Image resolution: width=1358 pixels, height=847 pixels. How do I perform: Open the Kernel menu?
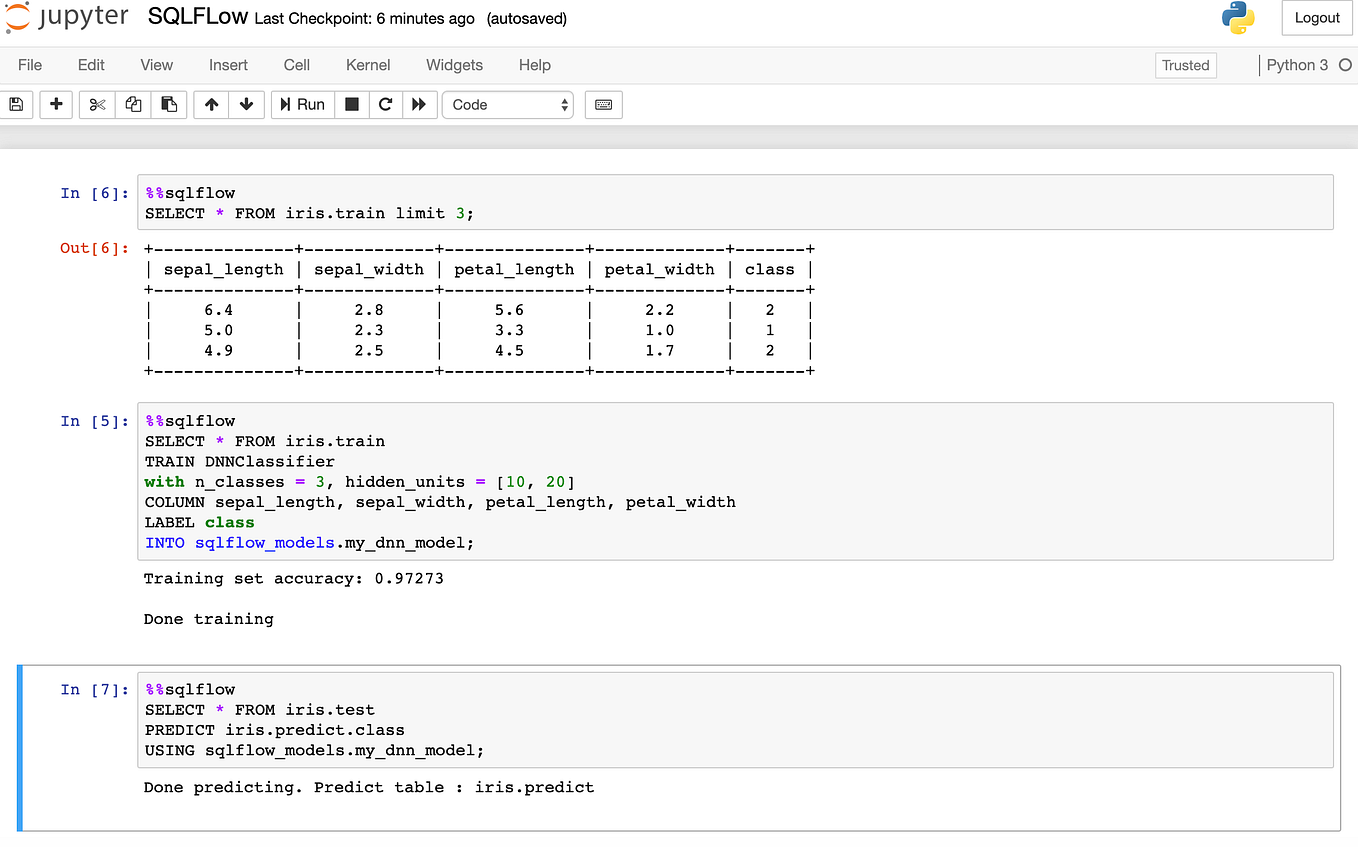(367, 65)
